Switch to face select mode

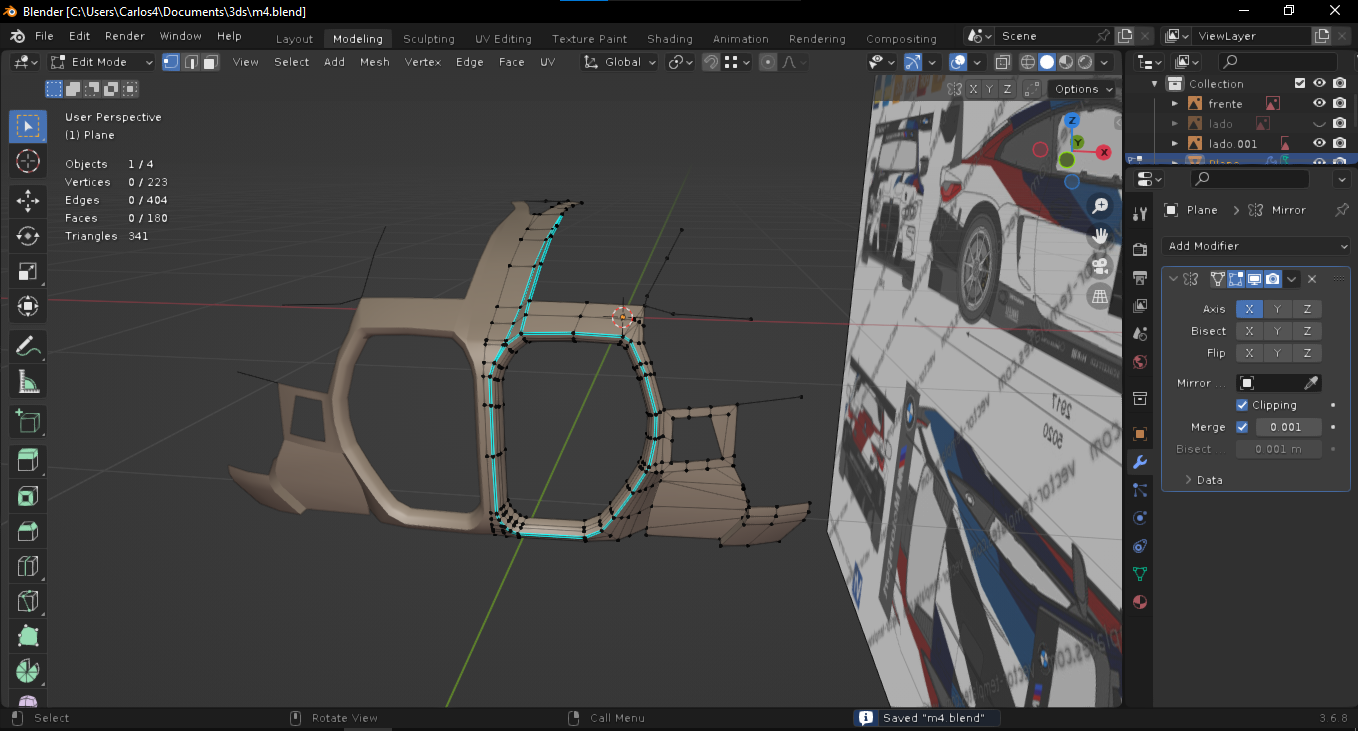pos(210,62)
